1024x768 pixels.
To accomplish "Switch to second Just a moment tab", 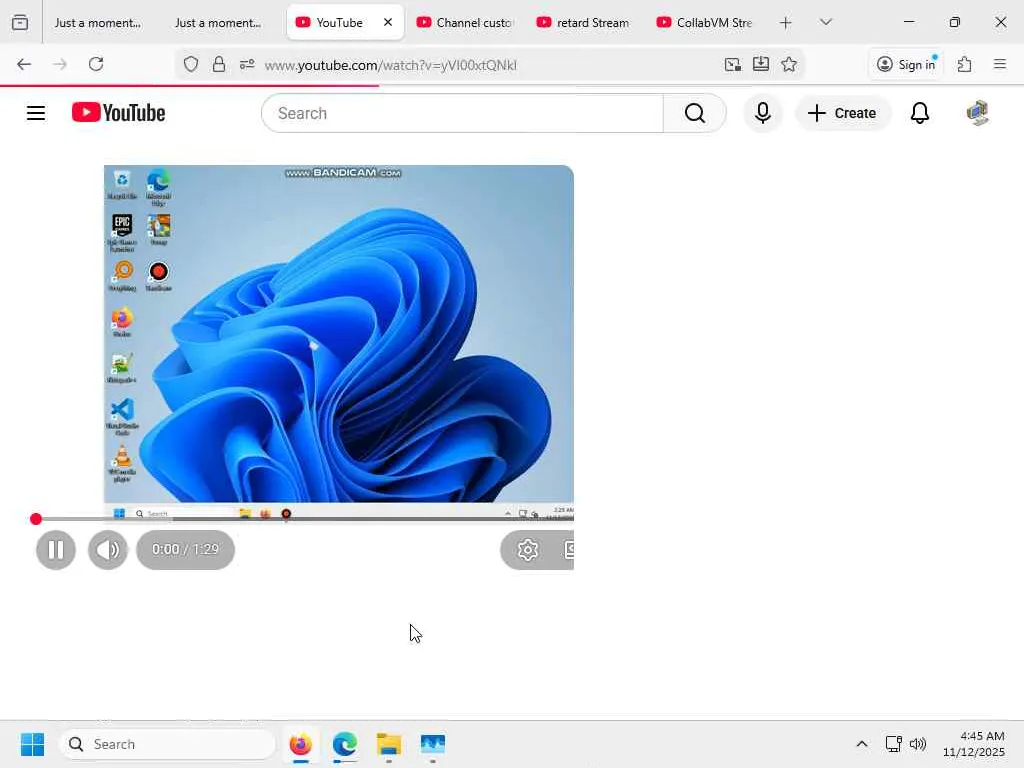I will 218,23.
